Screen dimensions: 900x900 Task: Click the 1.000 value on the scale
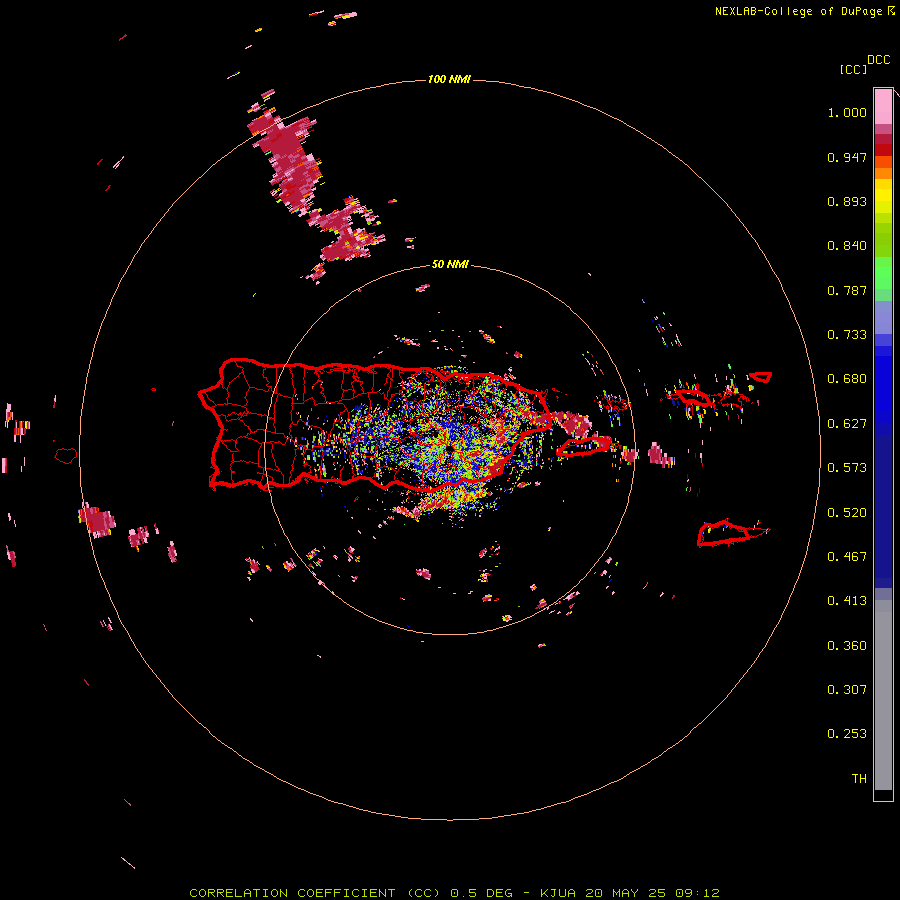[x=847, y=112]
